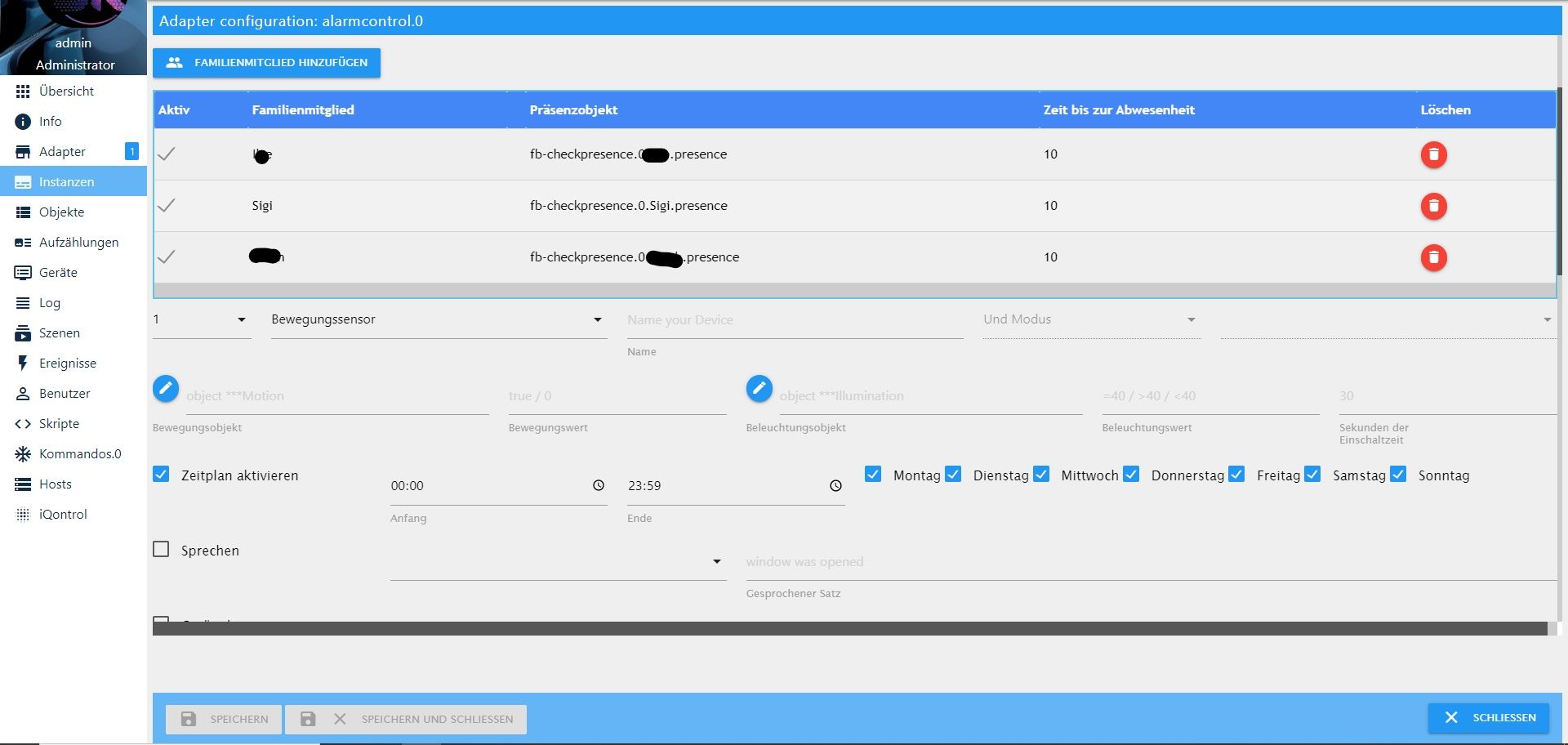Click the Benutzer person icon
The image size is (1568, 745).
(x=23, y=394)
